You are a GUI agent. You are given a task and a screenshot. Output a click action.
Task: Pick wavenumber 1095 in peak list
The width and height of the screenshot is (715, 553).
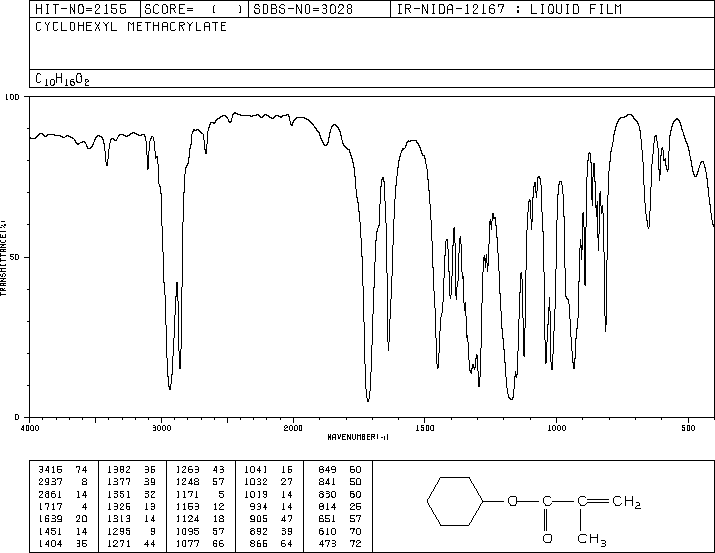(188, 531)
